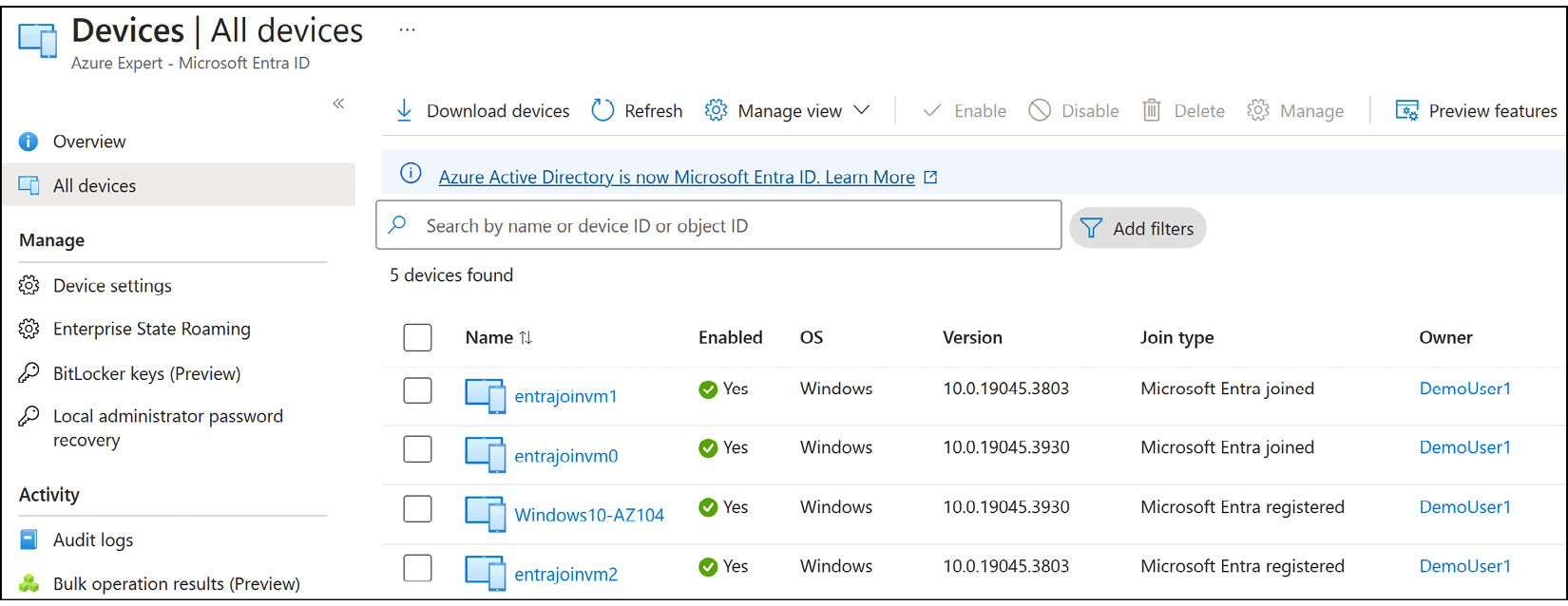Open device entrajoinvm2
This screenshot has height=606, width=1568.
coord(565,574)
